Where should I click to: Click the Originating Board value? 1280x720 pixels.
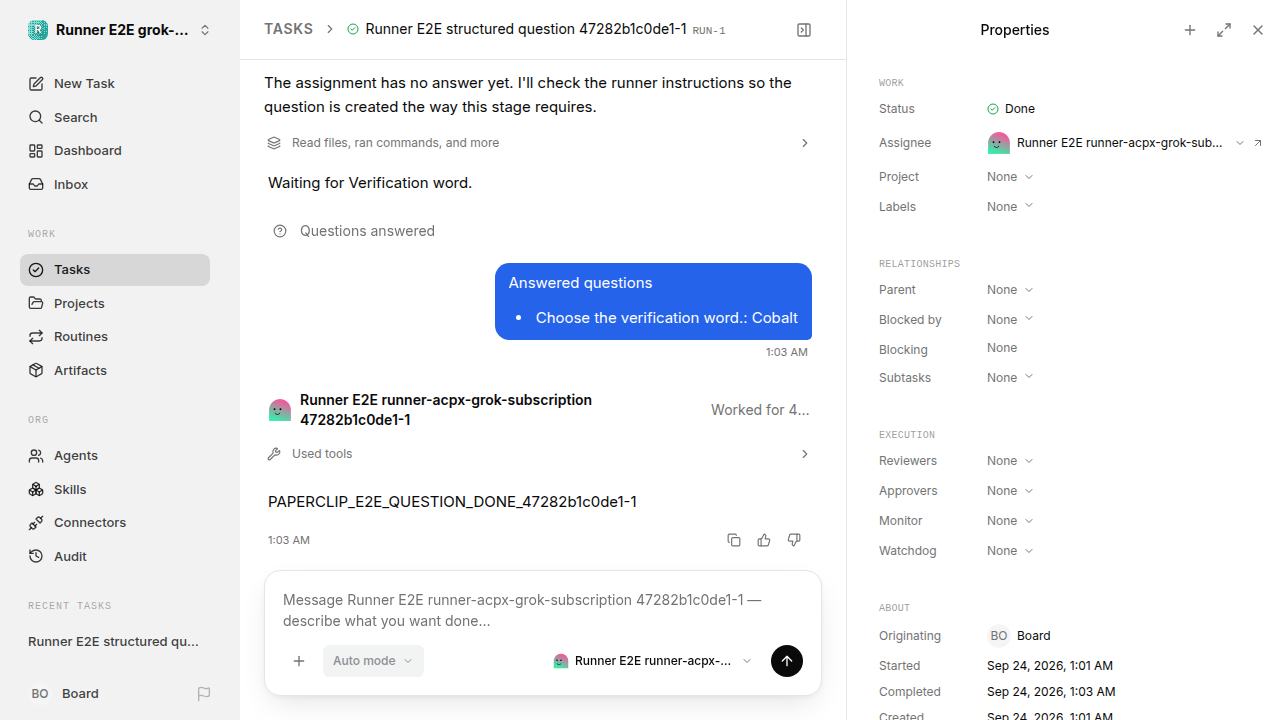click(1019, 636)
